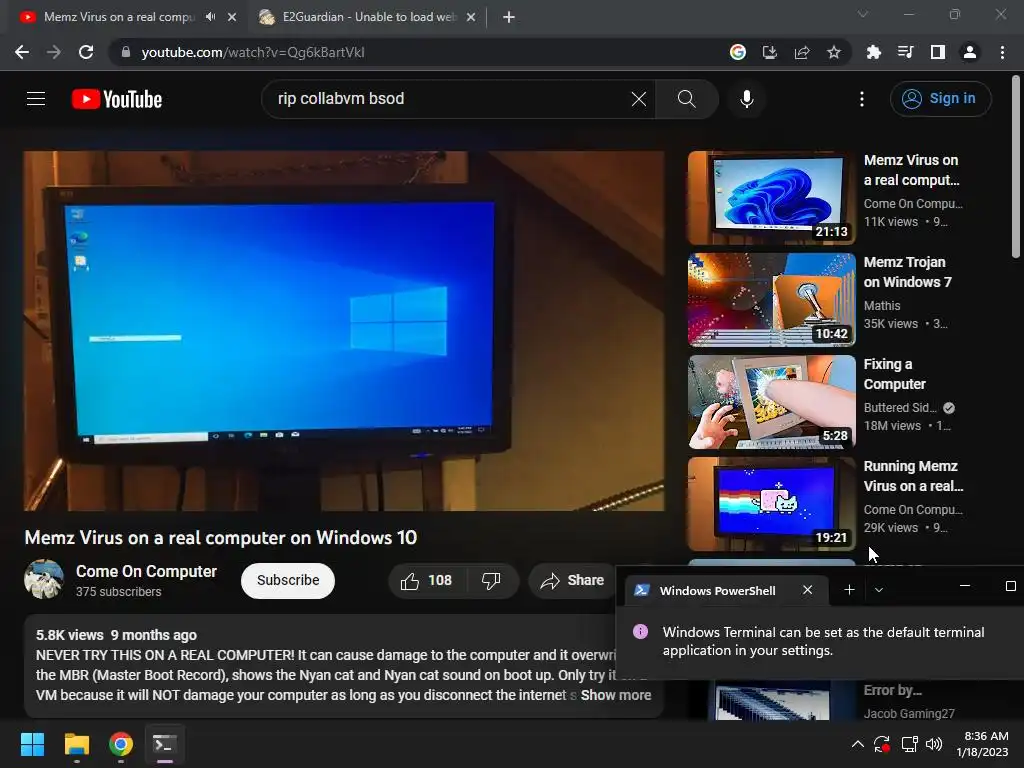This screenshot has height=768, width=1024.
Task: Open the YouTube hamburger guide menu
Action: click(x=36, y=99)
